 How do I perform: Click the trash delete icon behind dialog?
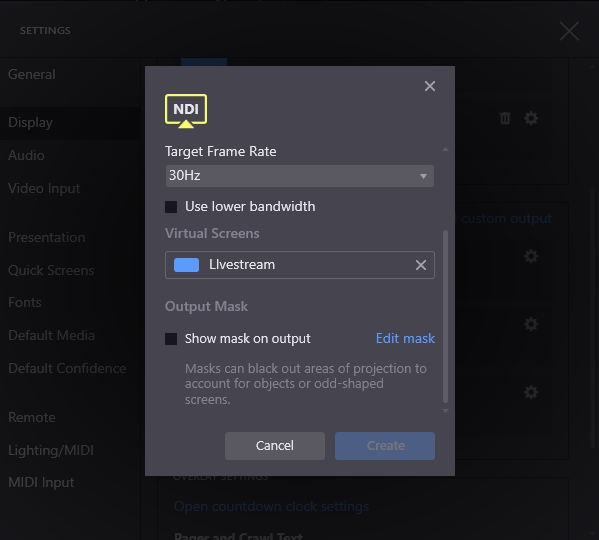click(x=505, y=118)
